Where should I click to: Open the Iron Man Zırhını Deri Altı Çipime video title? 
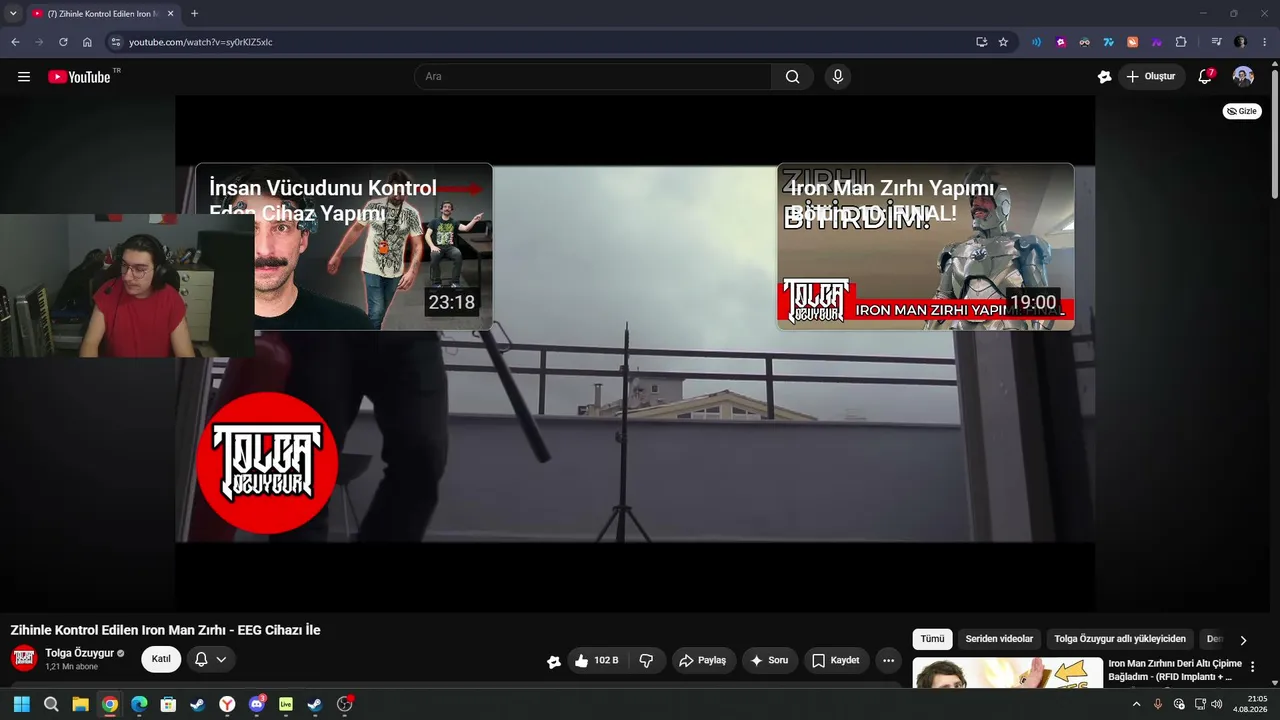(x=1175, y=670)
